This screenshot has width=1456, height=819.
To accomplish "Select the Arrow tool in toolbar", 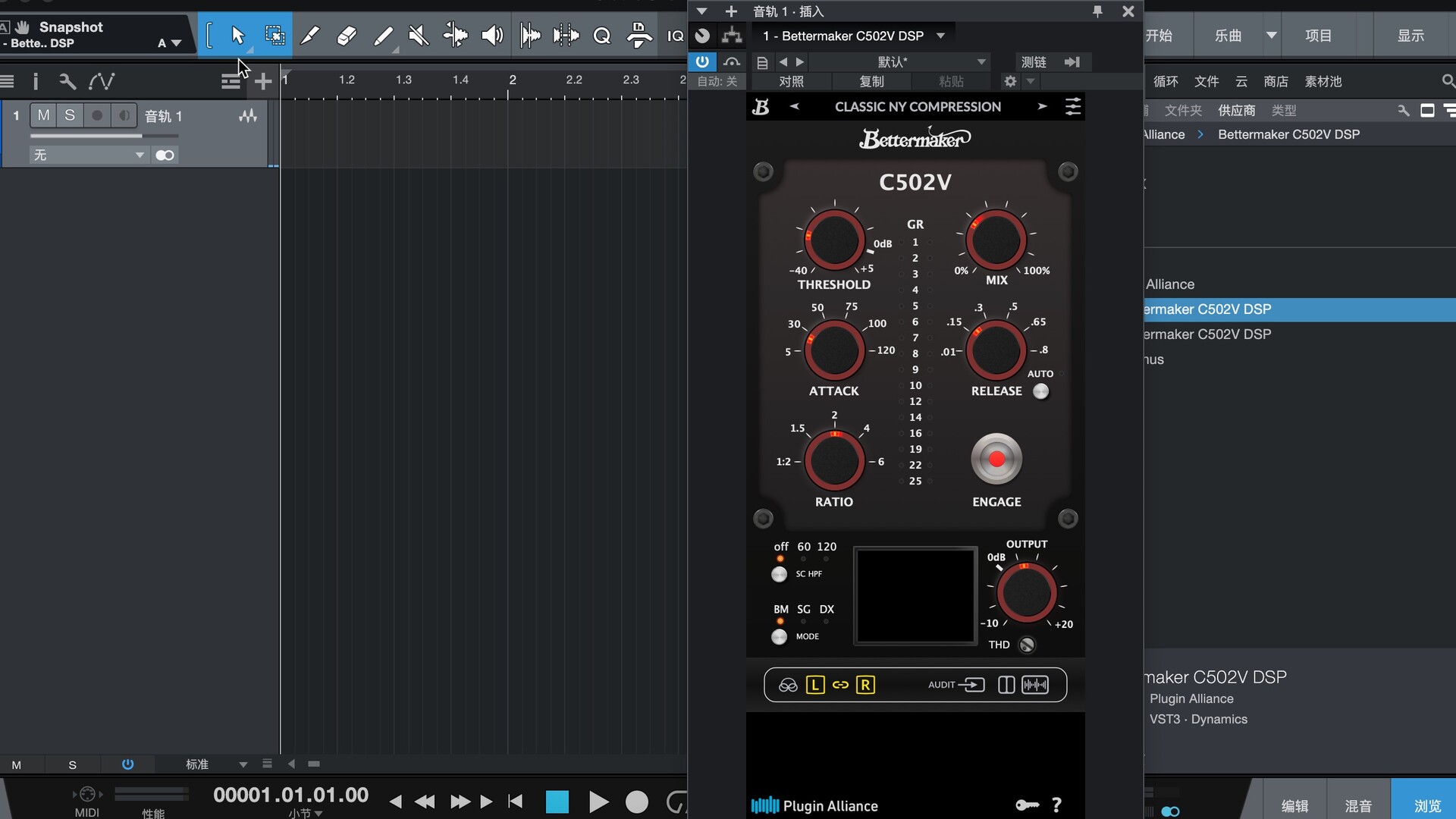I will click(237, 36).
